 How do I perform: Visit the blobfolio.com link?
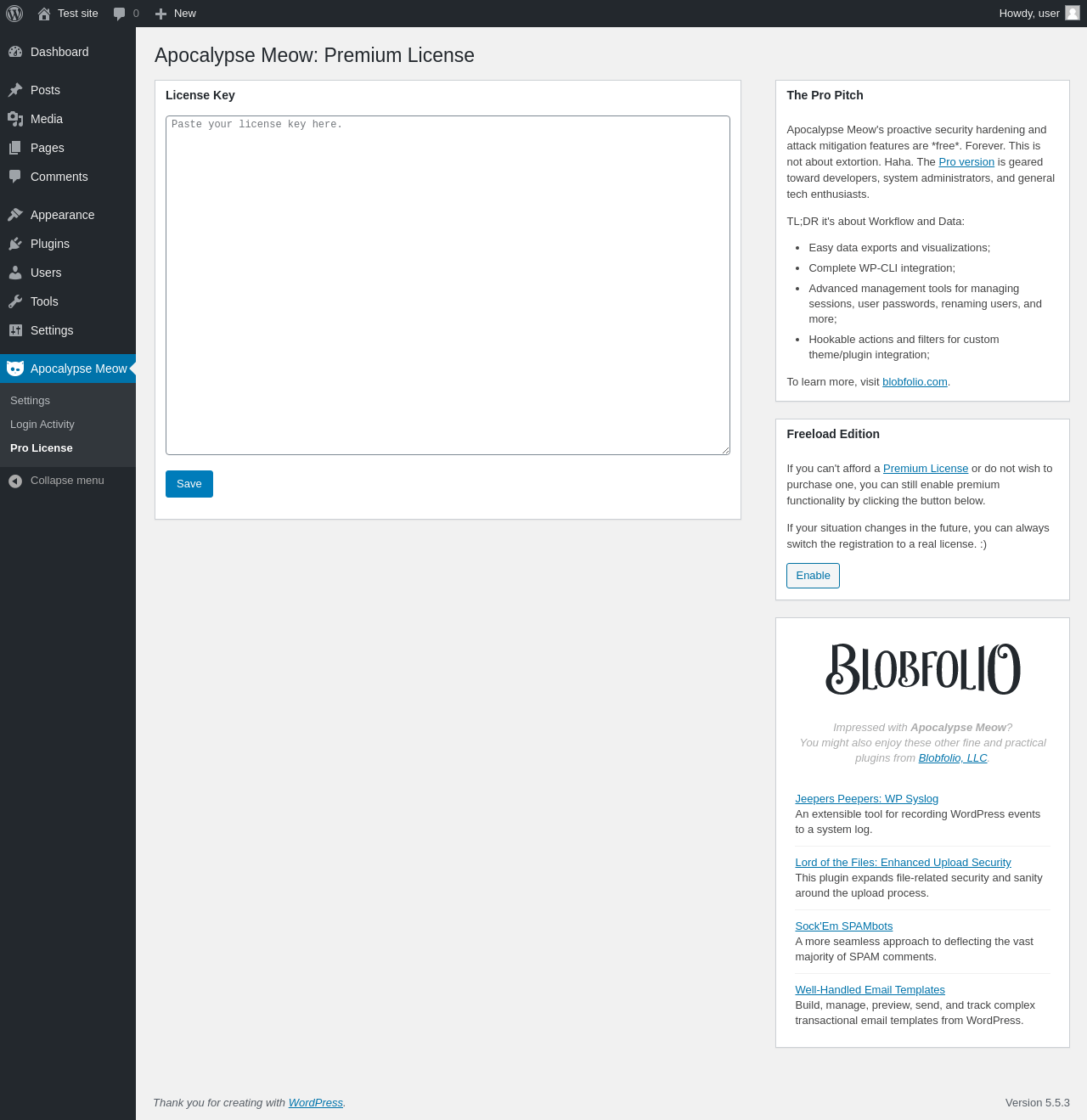[915, 382]
